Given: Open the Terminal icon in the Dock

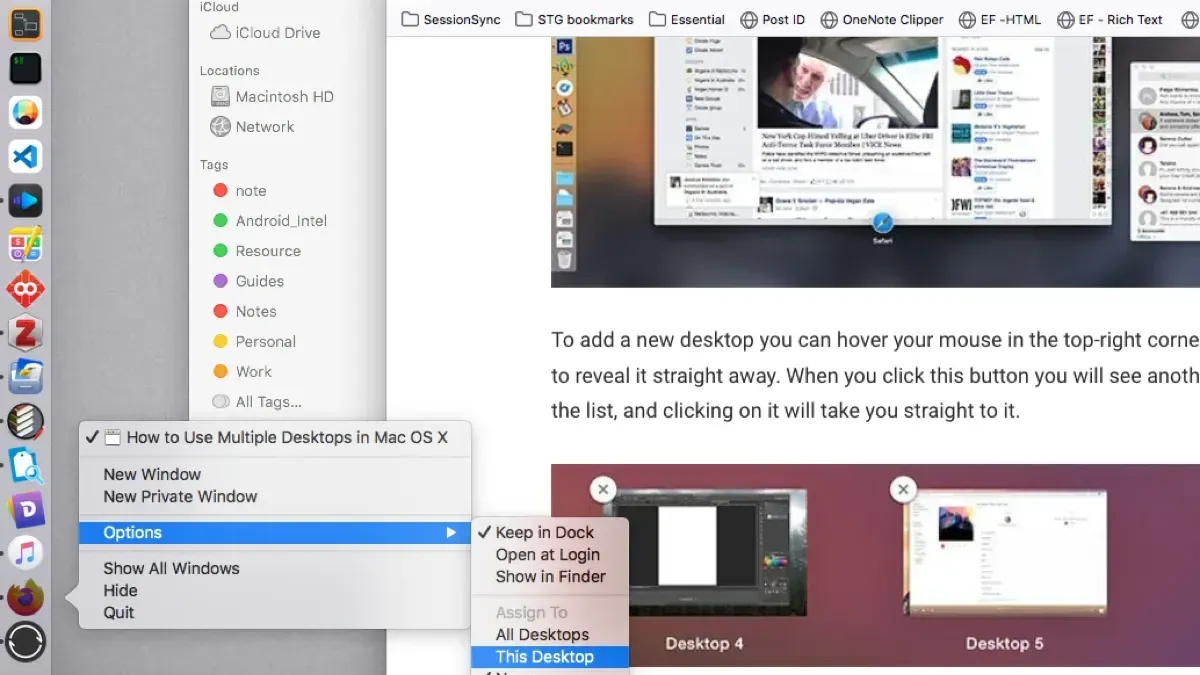Looking at the screenshot, I should (x=25, y=68).
